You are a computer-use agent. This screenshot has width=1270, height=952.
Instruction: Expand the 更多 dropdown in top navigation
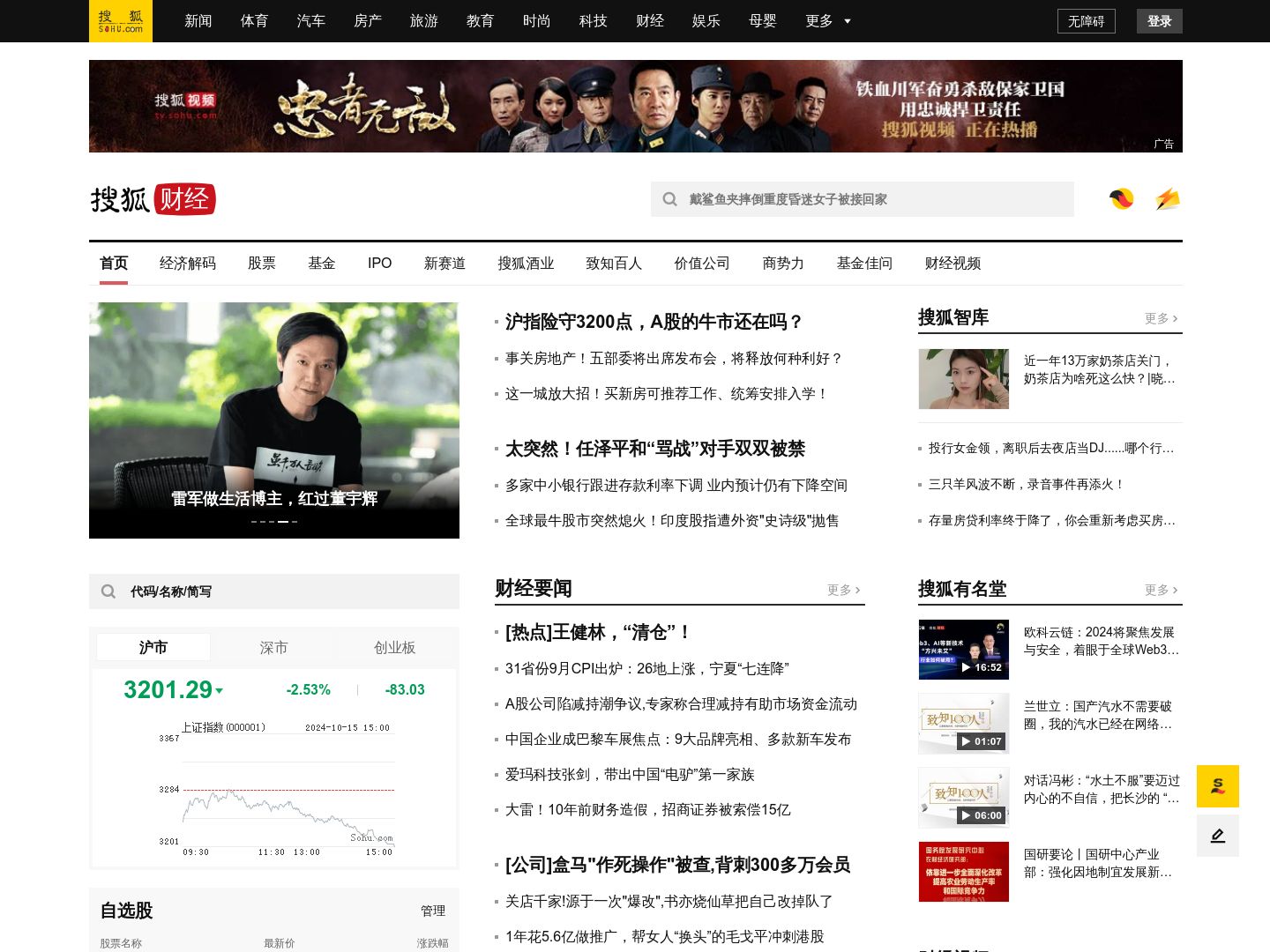point(828,21)
